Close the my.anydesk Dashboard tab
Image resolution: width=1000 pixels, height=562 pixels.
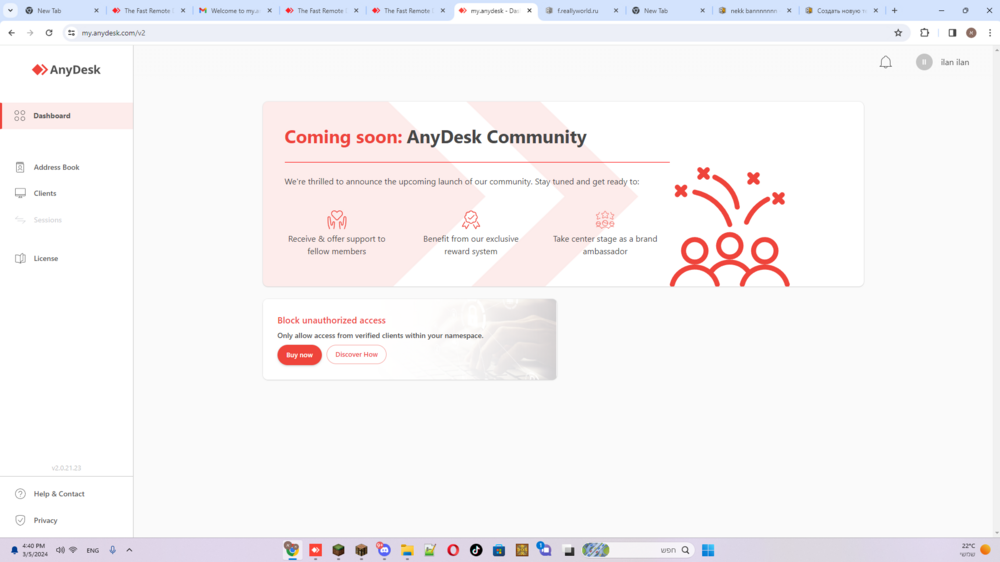point(529,10)
